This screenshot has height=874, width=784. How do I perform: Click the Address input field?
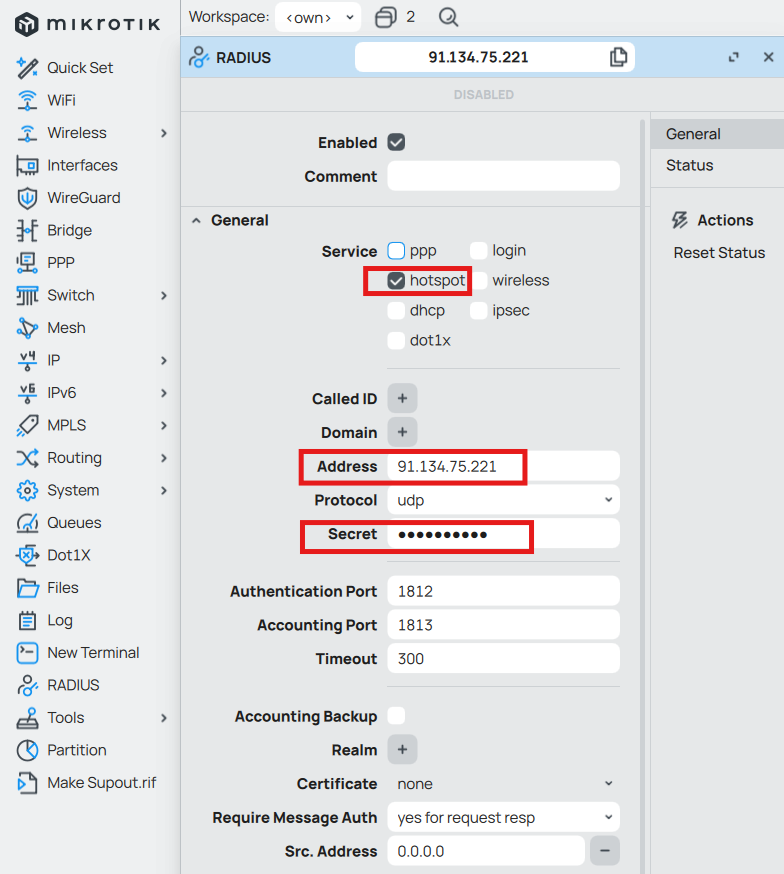pyautogui.click(x=503, y=466)
